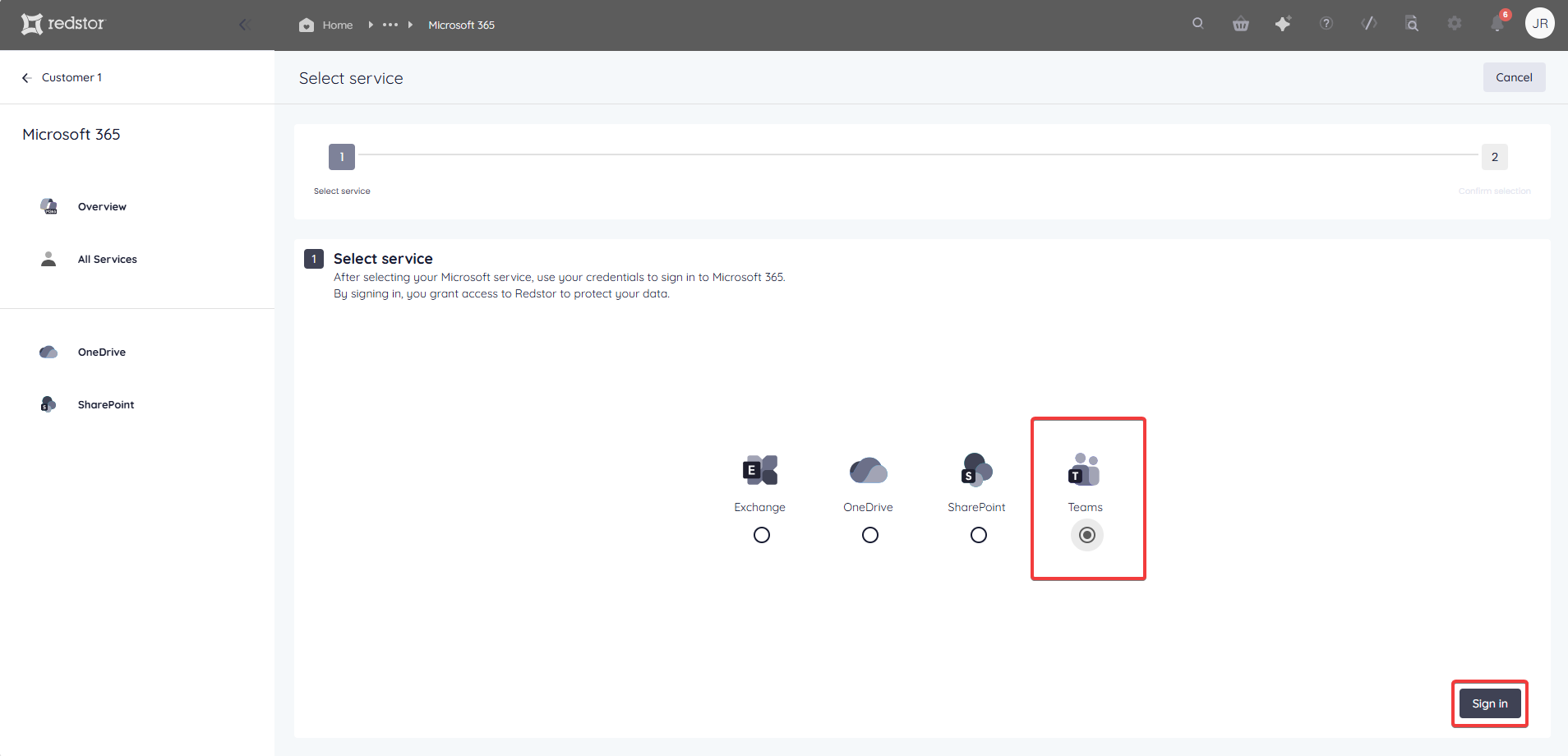Click the Overview sidebar icon

coord(48,206)
